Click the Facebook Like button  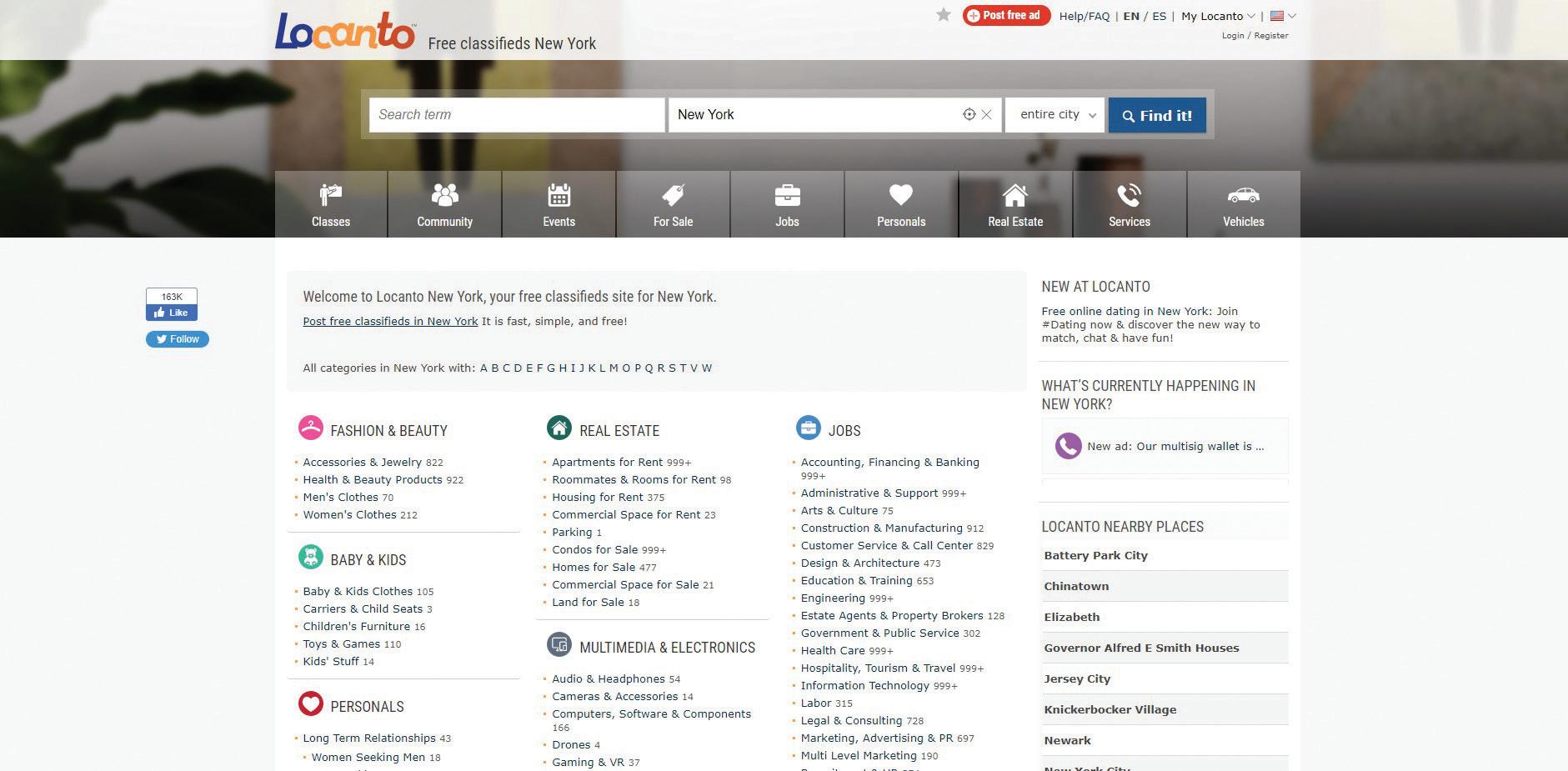172,313
